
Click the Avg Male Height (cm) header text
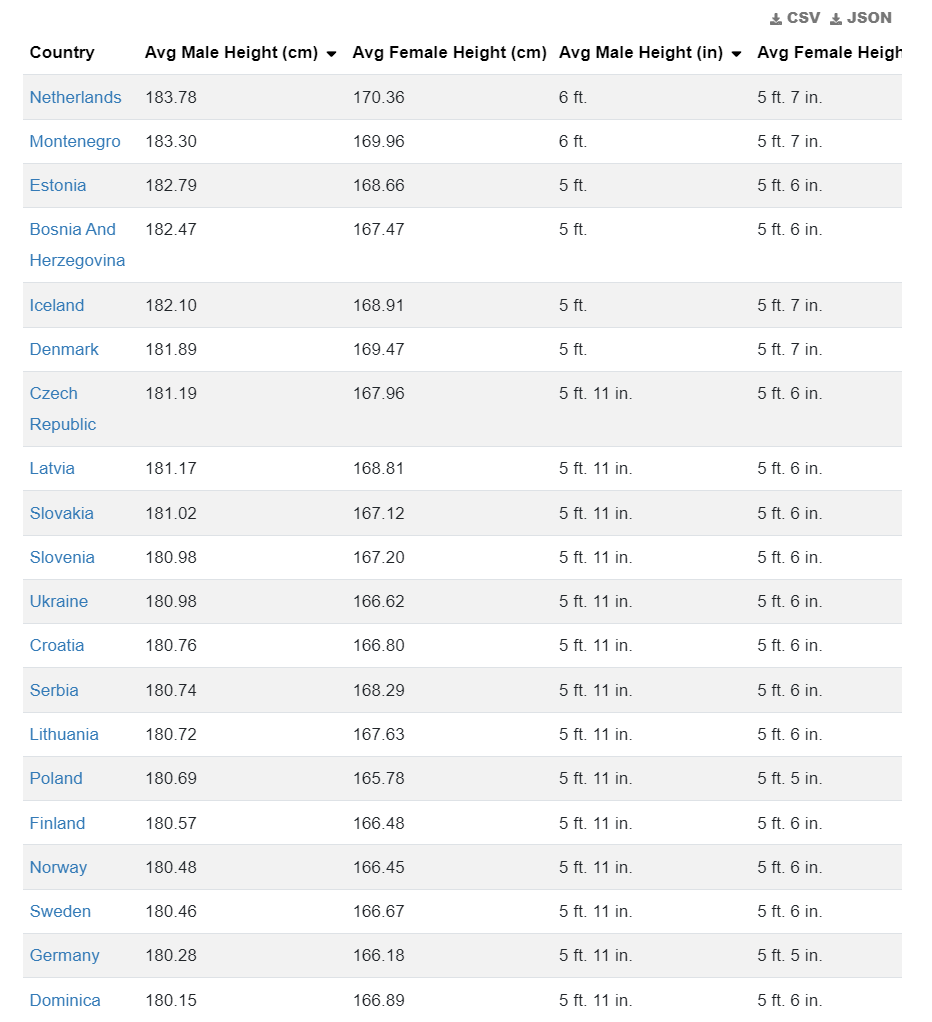click(231, 52)
